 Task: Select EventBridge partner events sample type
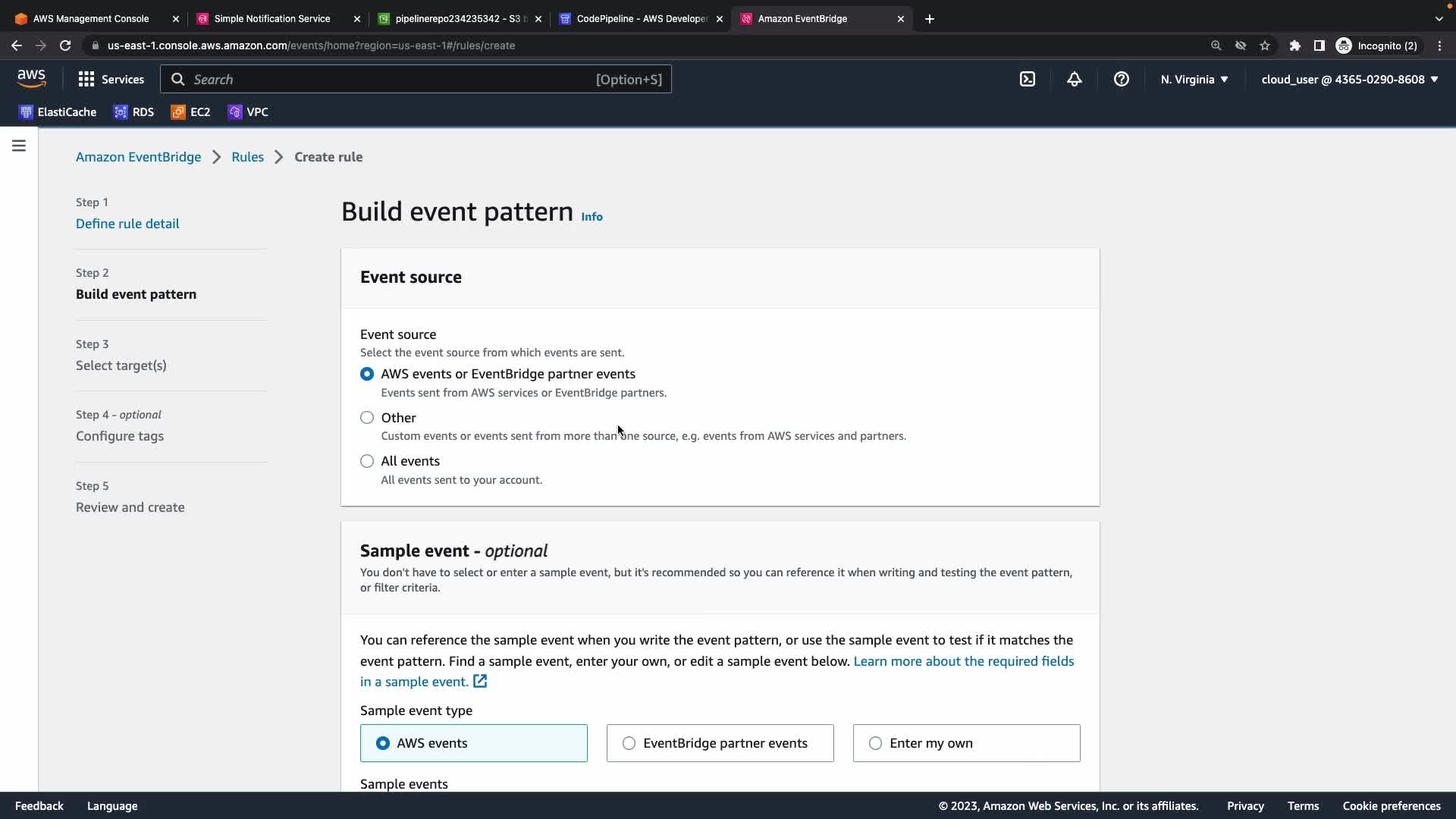coord(629,743)
